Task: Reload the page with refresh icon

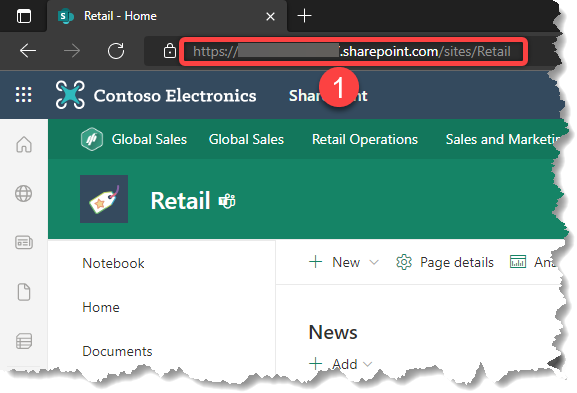Action: (116, 51)
